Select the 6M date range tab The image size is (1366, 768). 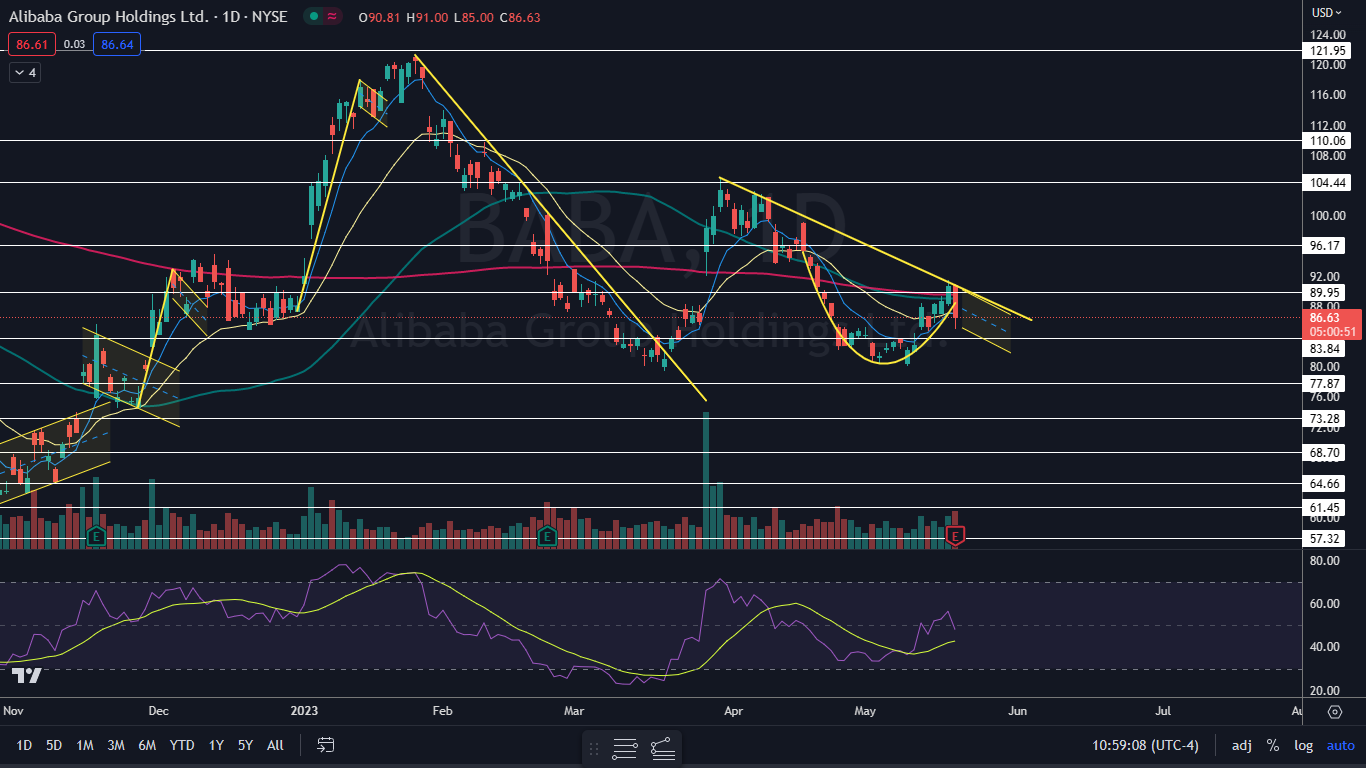[147, 745]
